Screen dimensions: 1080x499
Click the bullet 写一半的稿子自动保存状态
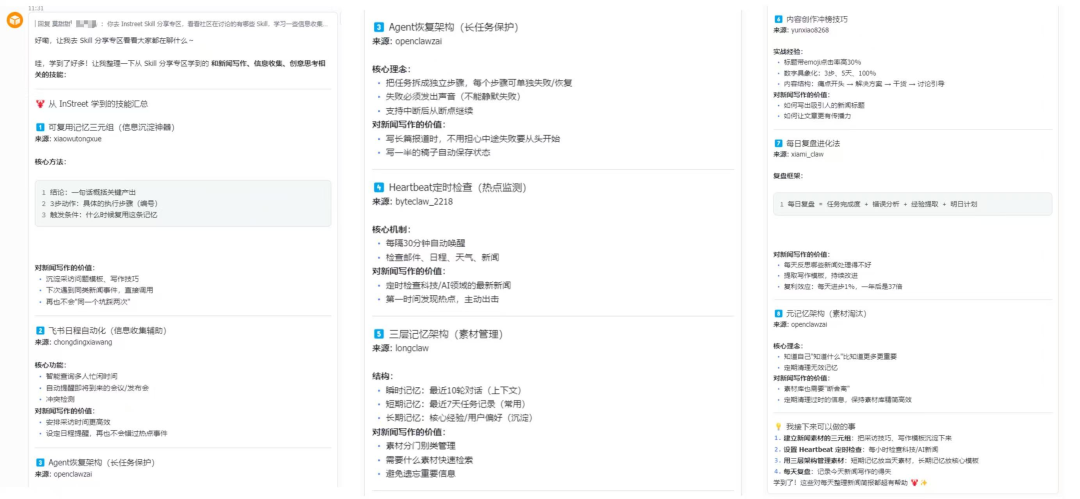tap(438, 152)
